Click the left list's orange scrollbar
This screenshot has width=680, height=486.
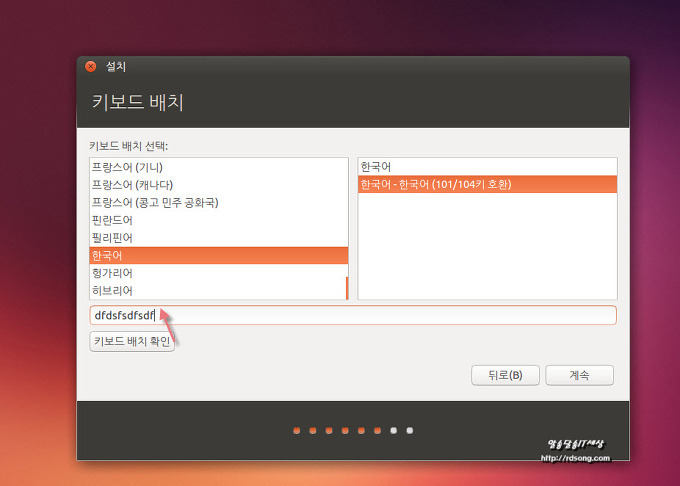point(346,288)
